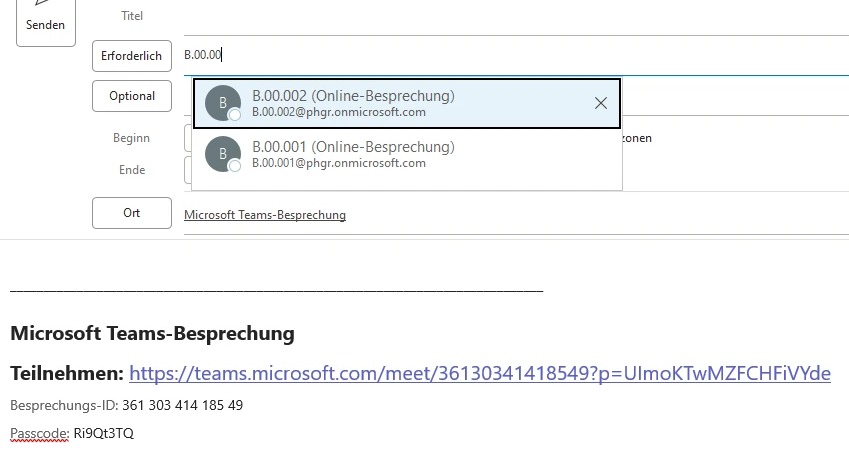This screenshot has height=469, width=849.
Task: Open the teams.microsoft.com meeting join link
Action: pyautogui.click(x=479, y=373)
